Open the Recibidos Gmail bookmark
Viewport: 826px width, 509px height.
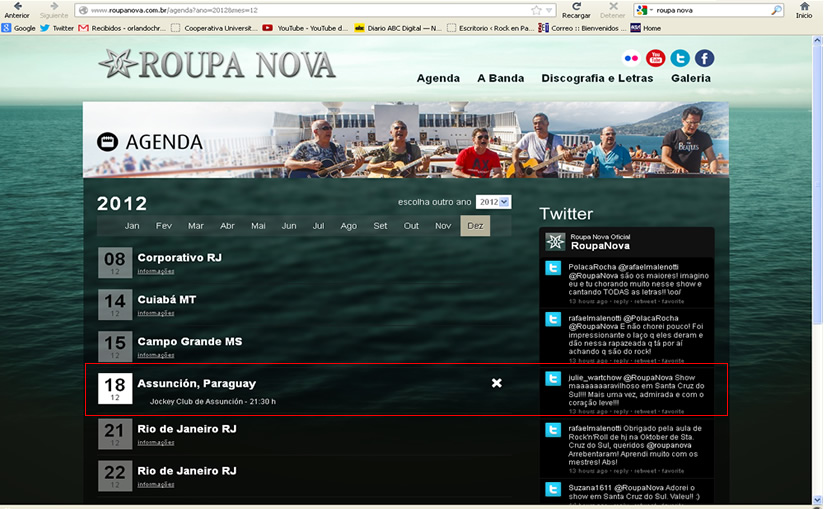pos(122,28)
